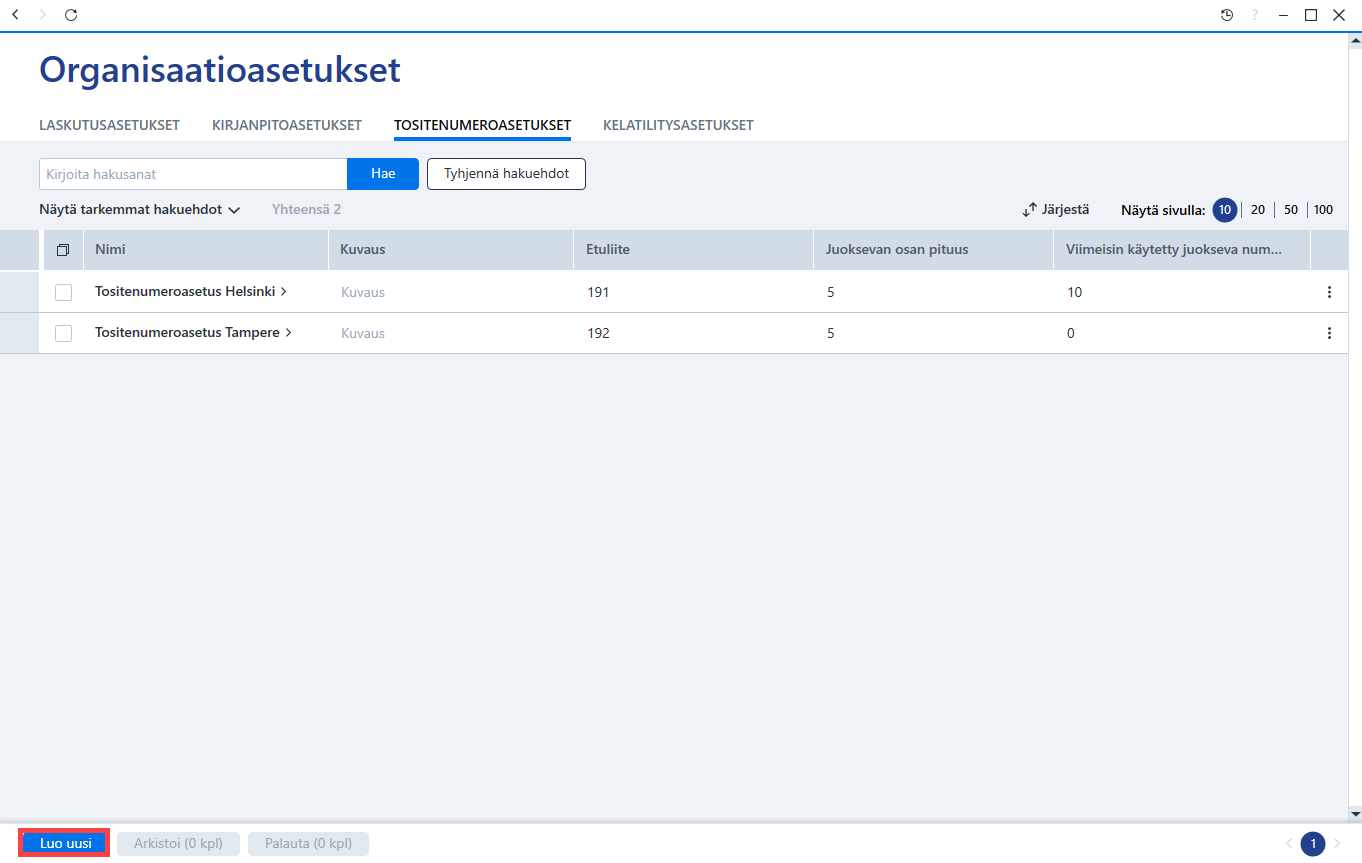Open Tositenumeroasetus Helsinki details chevron
1362x863 pixels.
pos(284,292)
